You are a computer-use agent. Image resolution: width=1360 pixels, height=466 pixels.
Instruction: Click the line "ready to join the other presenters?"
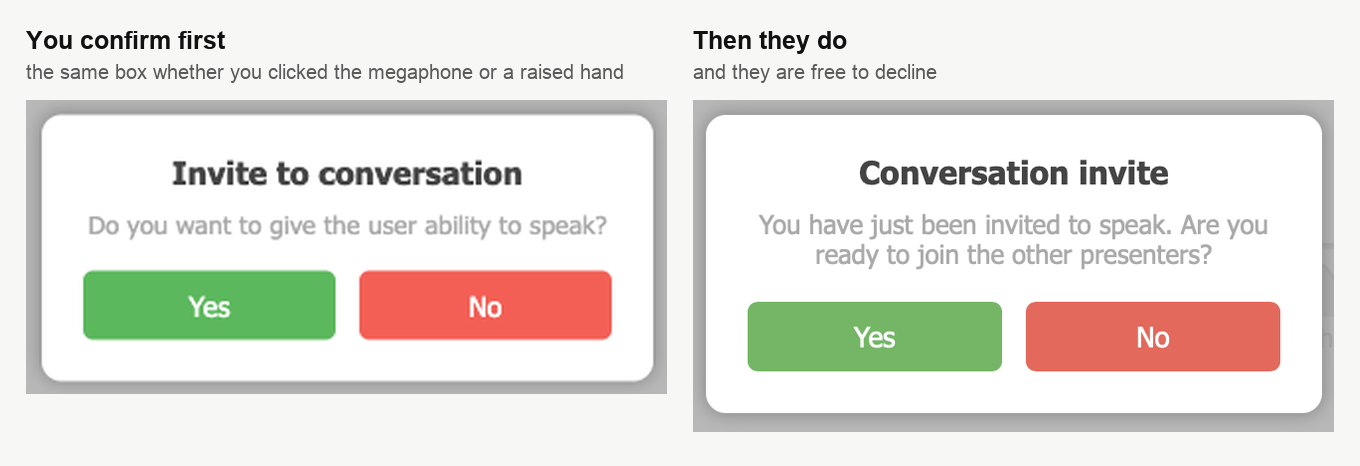[x=1014, y=255]
